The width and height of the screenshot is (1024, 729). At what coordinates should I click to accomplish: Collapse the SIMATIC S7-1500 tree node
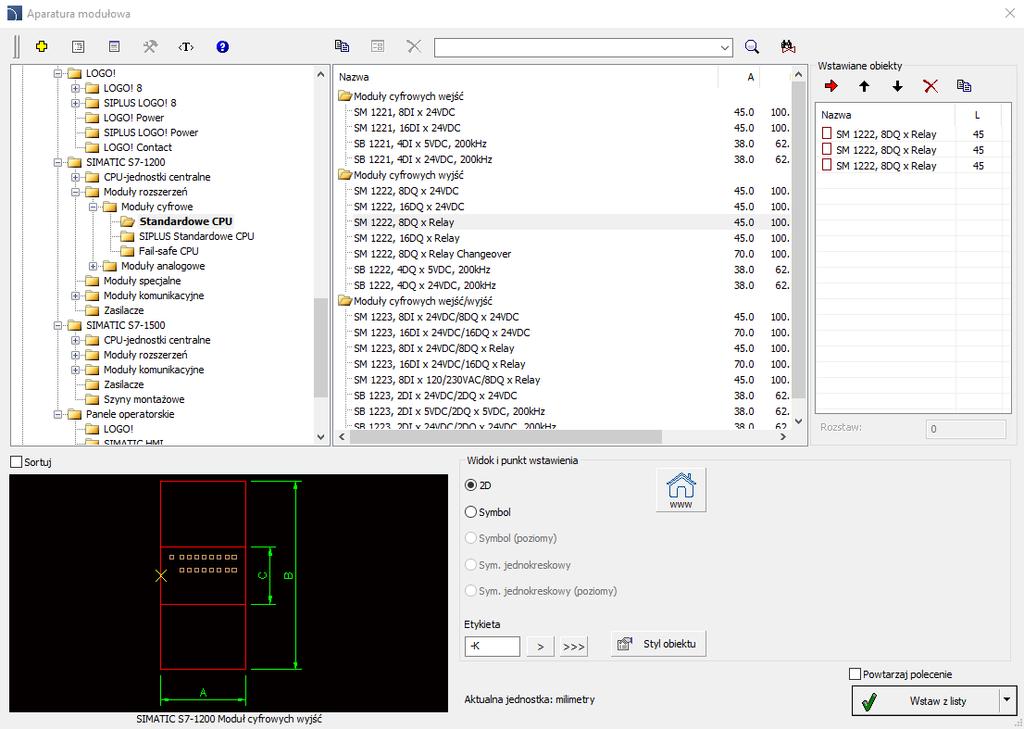point(58,325)
